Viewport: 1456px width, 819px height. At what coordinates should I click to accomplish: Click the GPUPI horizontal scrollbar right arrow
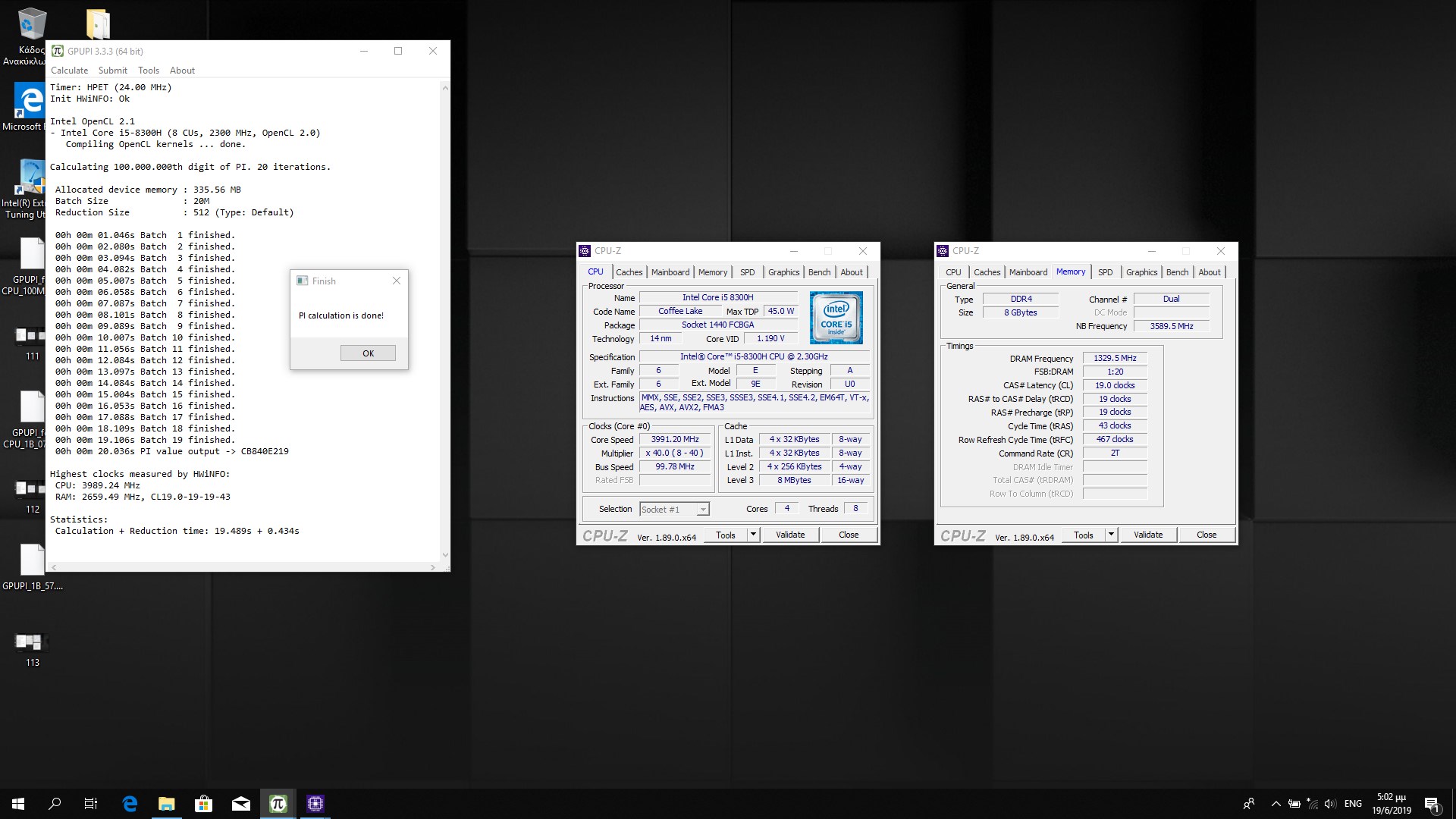tap(433, 567)
